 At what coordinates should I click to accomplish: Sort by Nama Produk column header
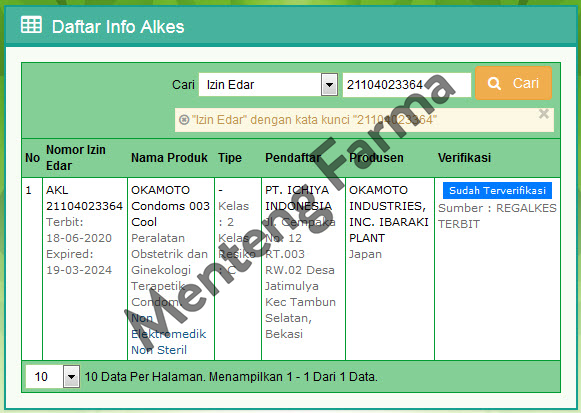tap(169, 158)
